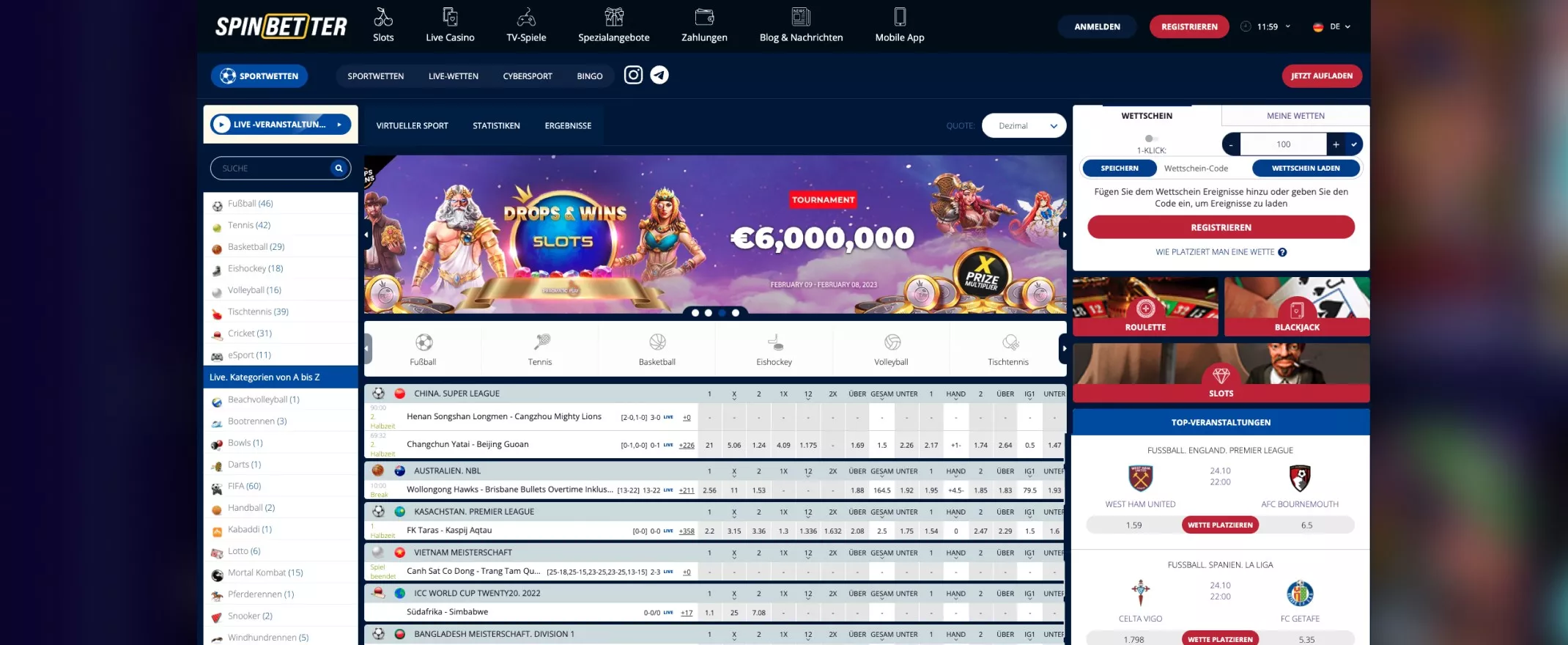
Task: Expand +358 markets for FK Taras
Action: (x=687, y=531)
